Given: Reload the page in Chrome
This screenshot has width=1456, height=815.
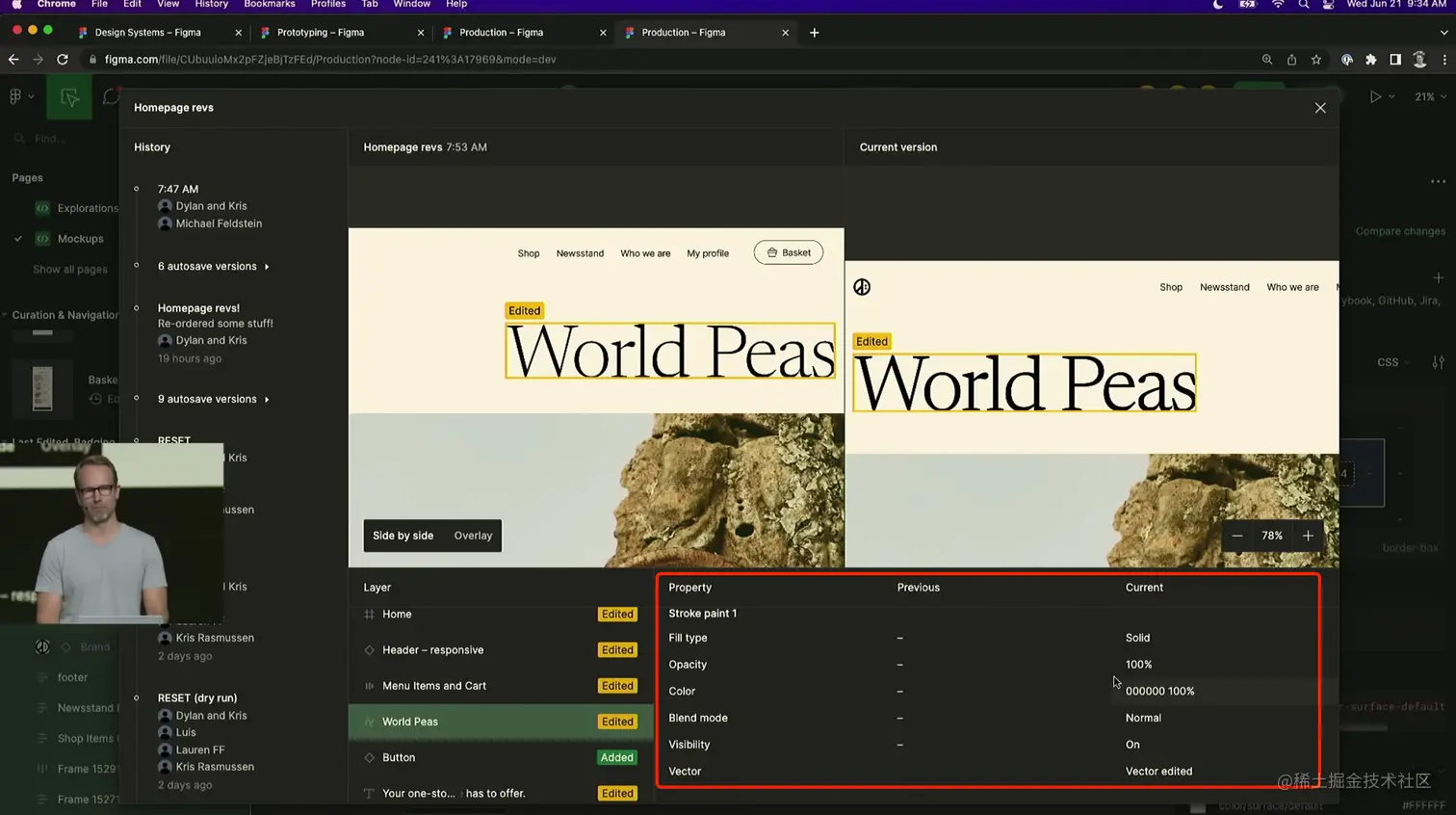Looking at the screenshot, I should (x=63, y=60).
